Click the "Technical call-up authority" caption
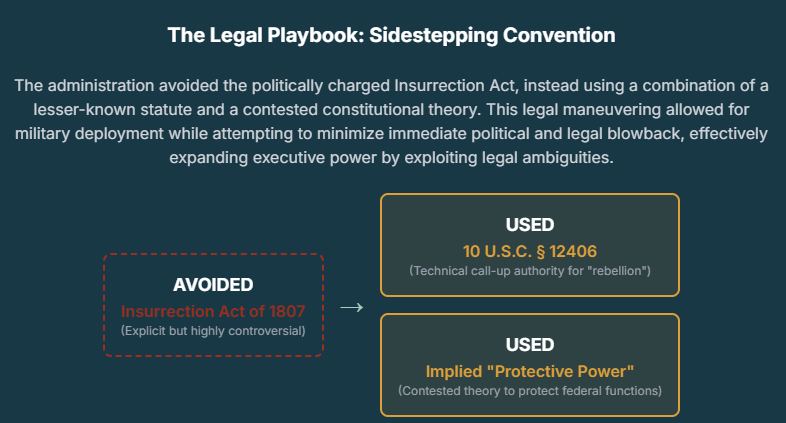 coord(530,271)
